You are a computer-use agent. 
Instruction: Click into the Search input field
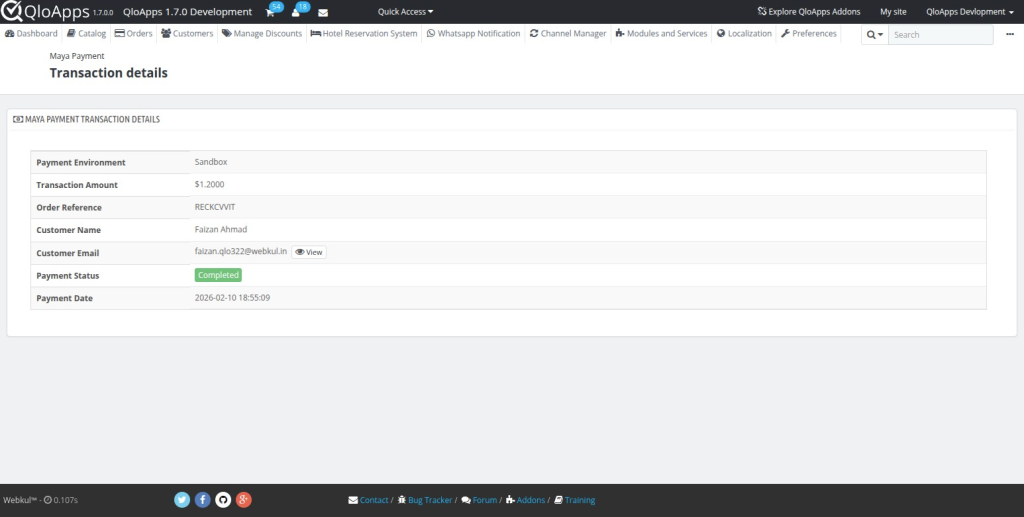940,34
